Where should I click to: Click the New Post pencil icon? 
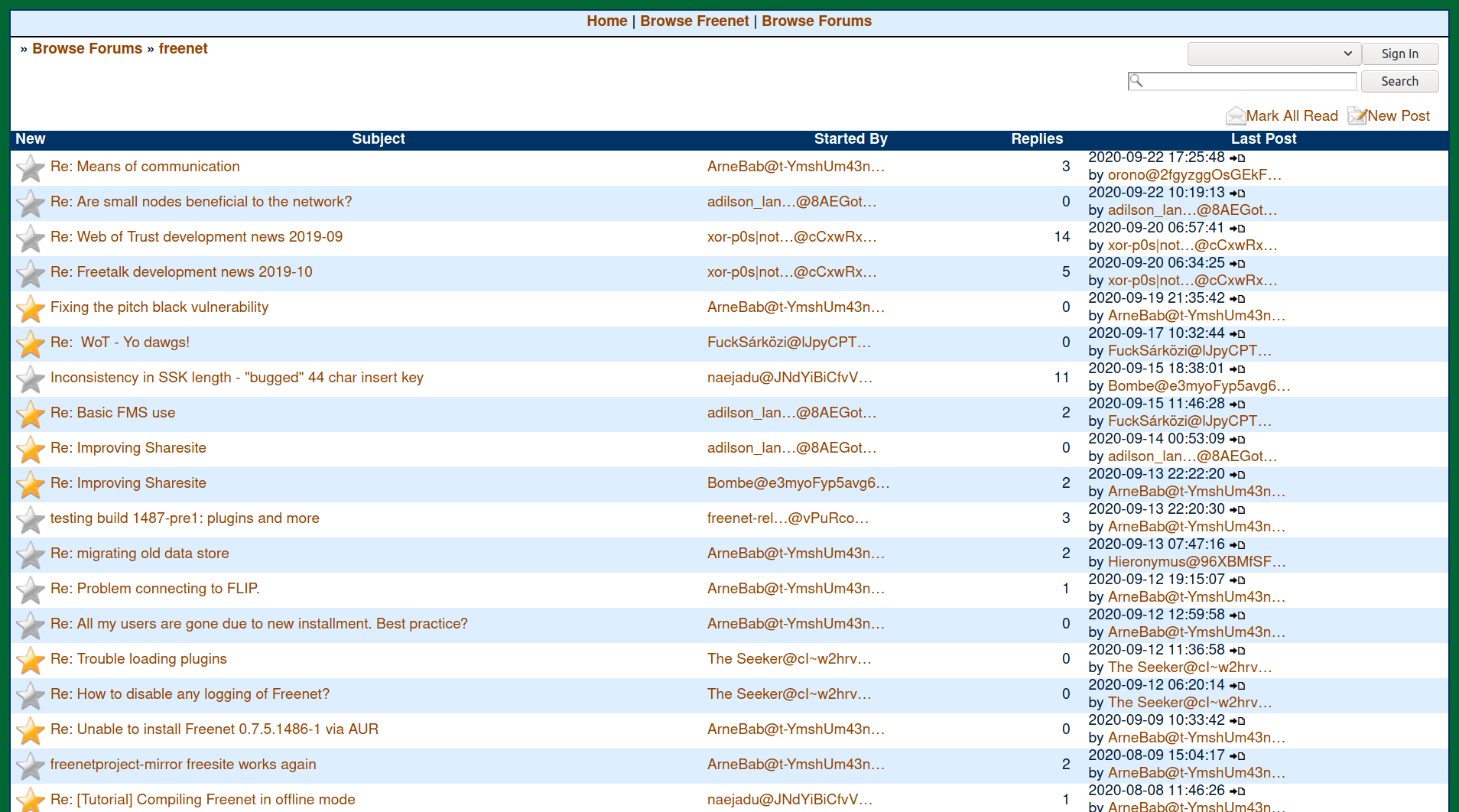(1357, 115)
